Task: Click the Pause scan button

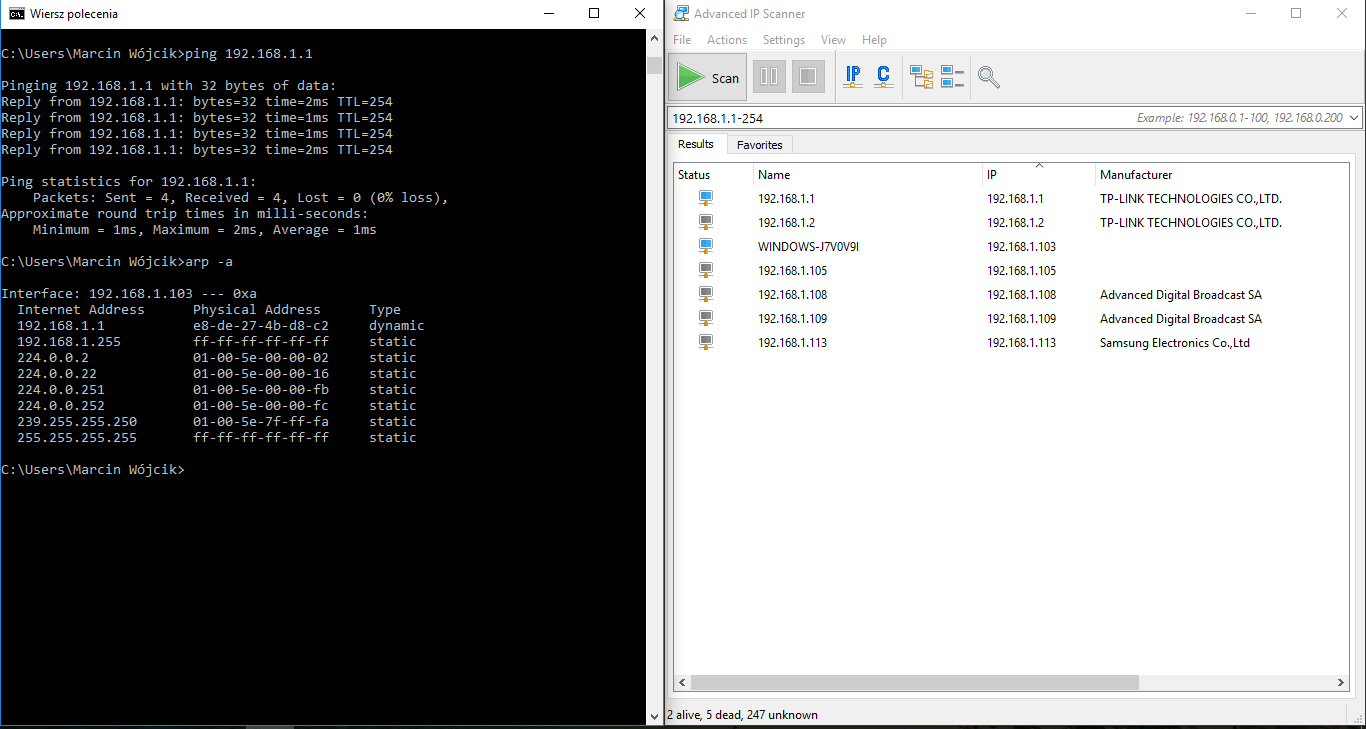Action: tap(769, 77)
